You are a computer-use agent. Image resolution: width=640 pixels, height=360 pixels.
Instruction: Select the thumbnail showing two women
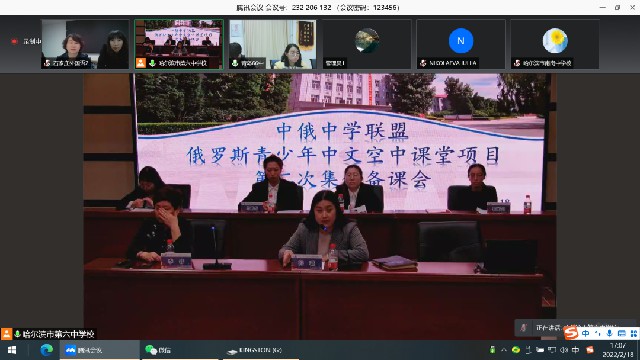pyautogui.click(x=85, y=44)
